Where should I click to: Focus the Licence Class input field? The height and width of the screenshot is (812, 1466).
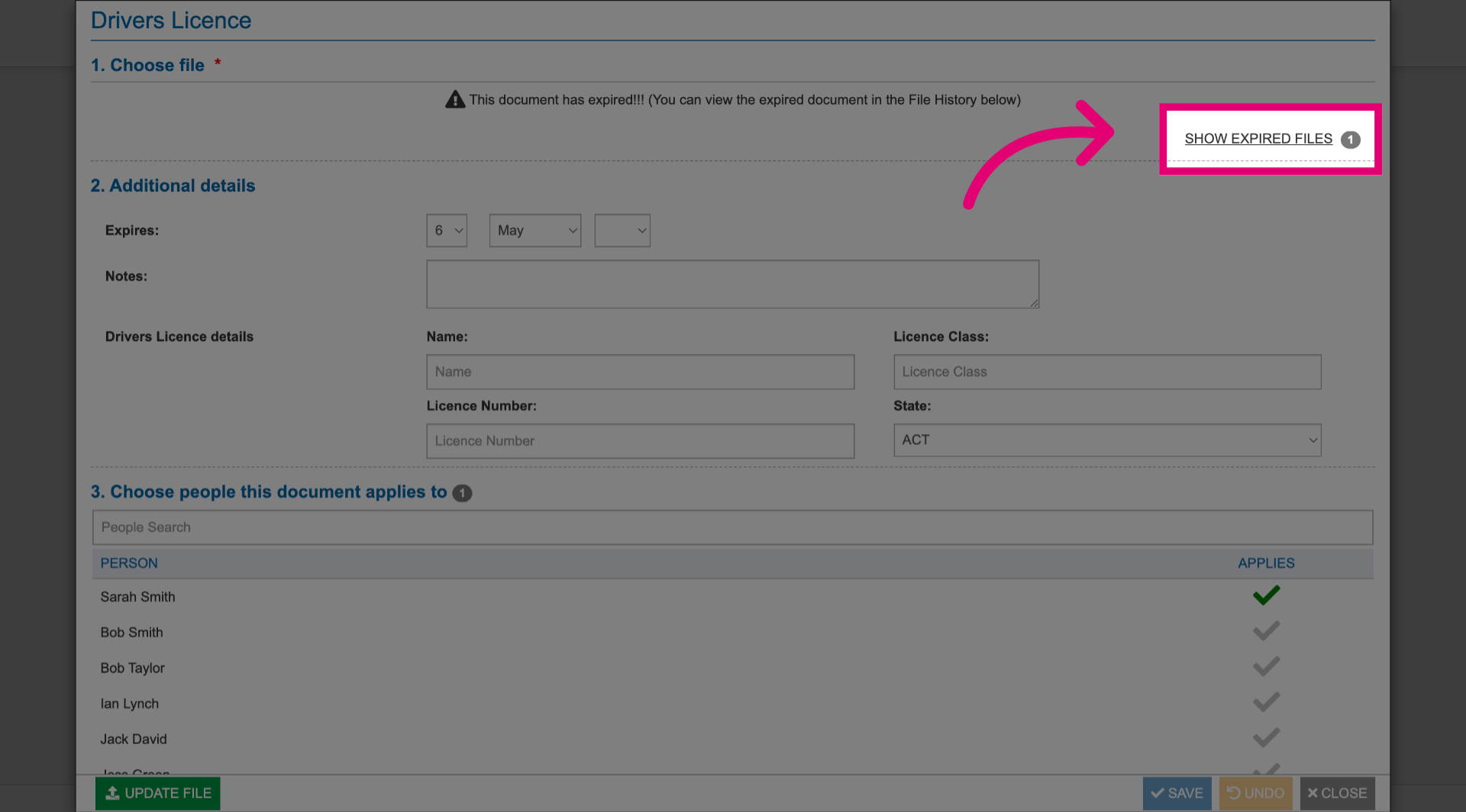(x=1107, y=372)
